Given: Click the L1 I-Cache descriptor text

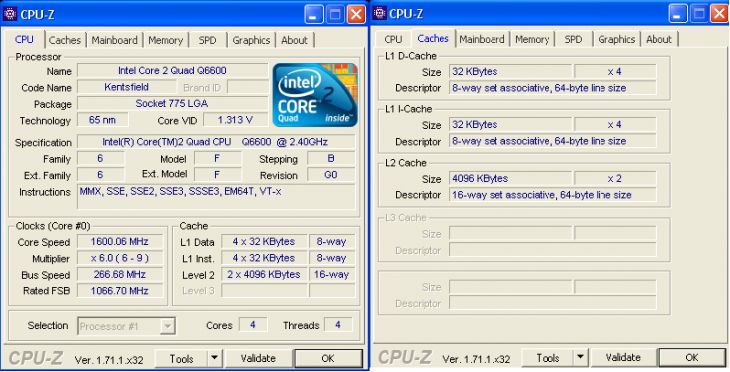Looking at the screenshot, I should coord(553,141).
